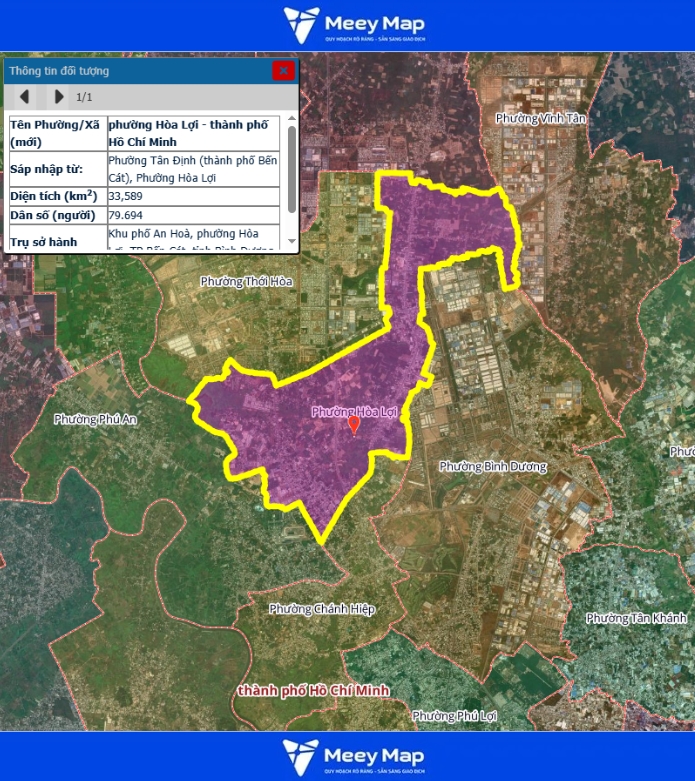The image size is (695, 781).
Task: Select Phường Phú Lợi on map
Action: [x=454, y=716]
